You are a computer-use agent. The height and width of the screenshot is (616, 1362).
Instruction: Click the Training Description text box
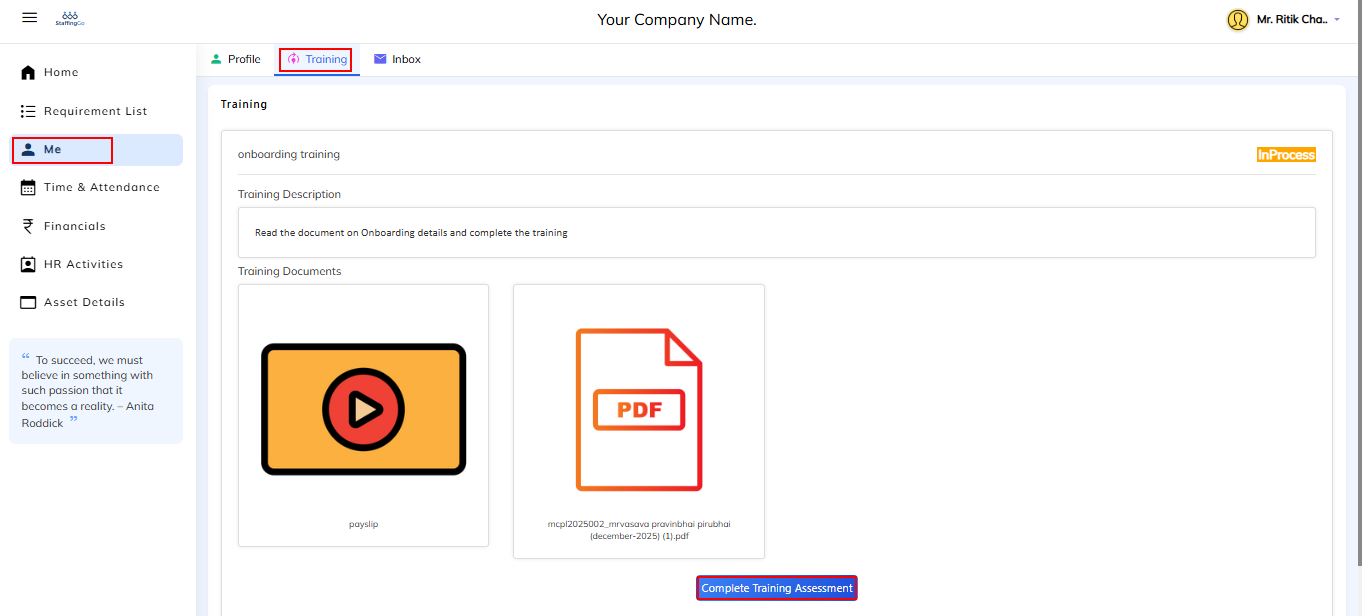(776, 233)
